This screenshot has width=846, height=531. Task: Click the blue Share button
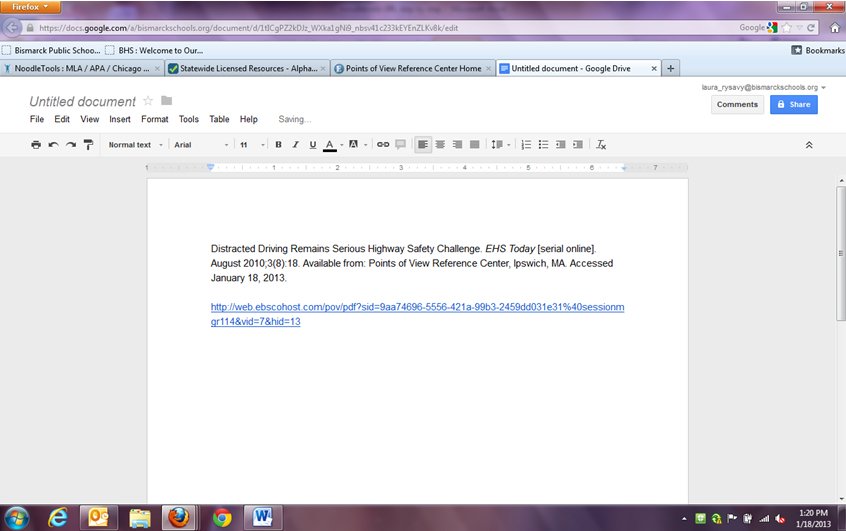(794, 105)
